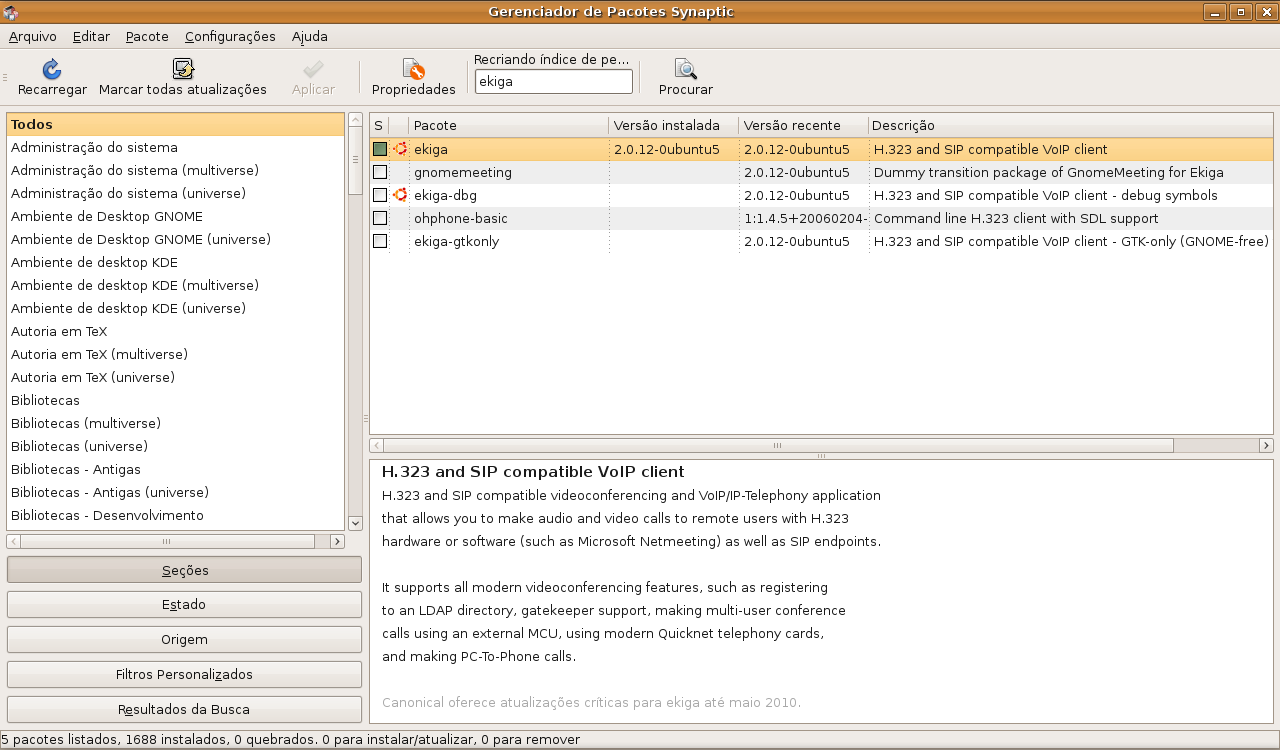Sort by the Pacote column header
This screenshot has width=1280, height=750.
[508, 125]
